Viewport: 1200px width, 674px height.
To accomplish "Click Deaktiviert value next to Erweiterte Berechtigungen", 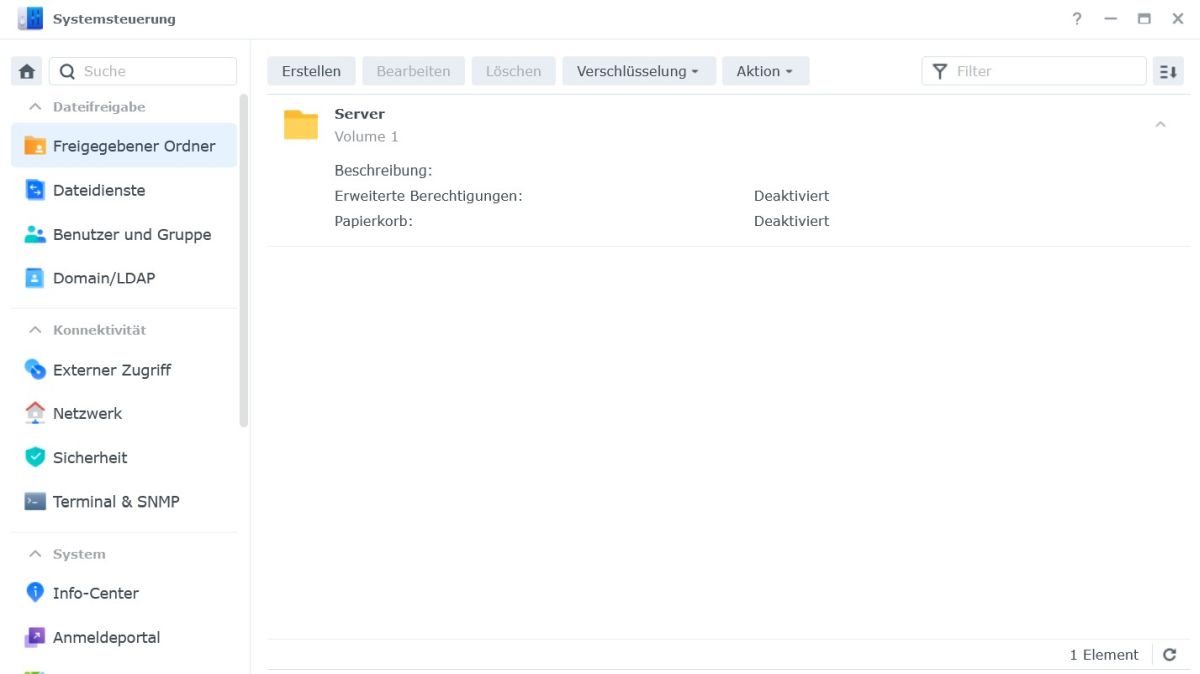I will (x=791, y=196).
